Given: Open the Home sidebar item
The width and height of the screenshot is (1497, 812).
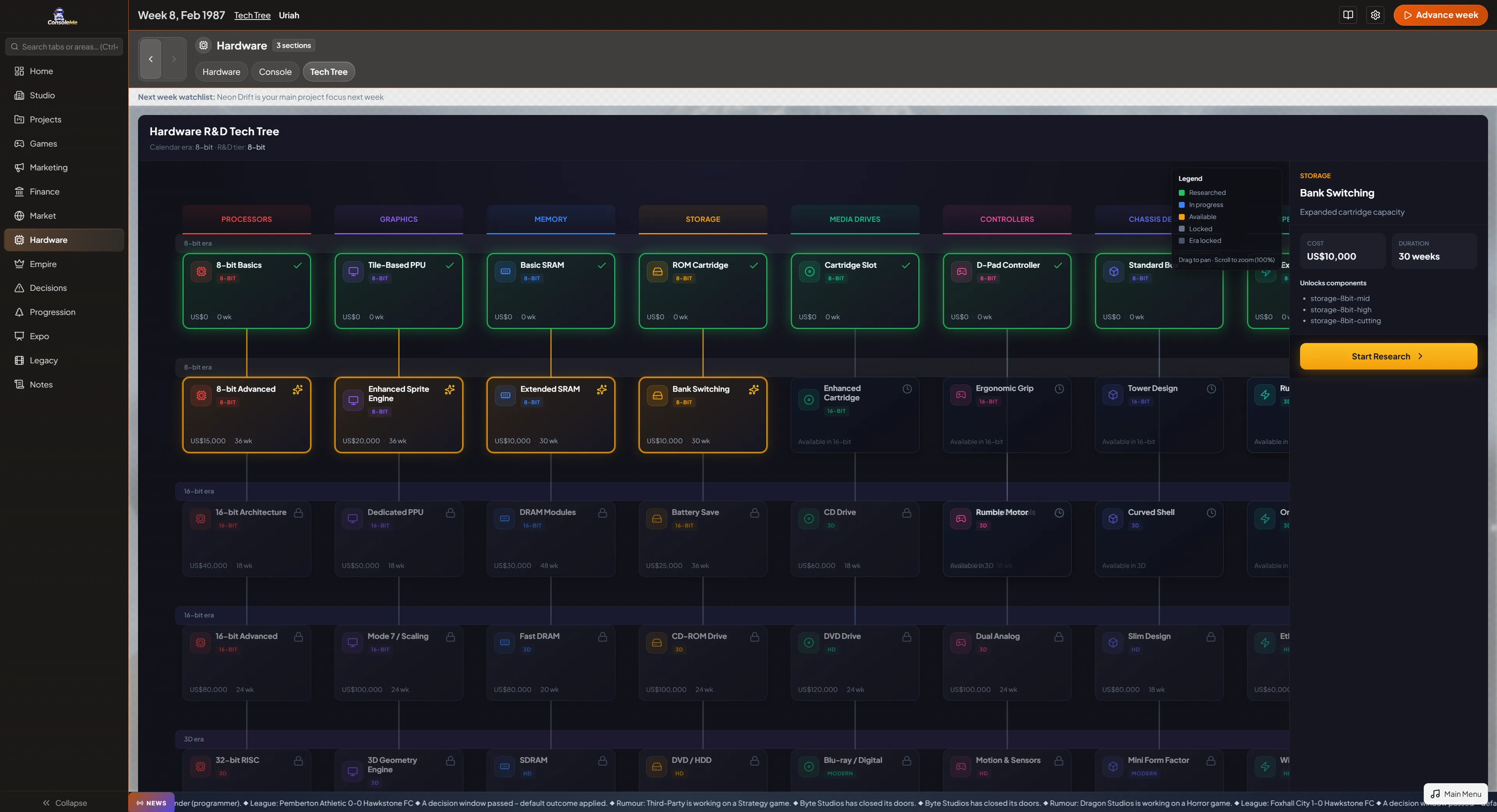Looking at the screenshot, I should point(64,71).
